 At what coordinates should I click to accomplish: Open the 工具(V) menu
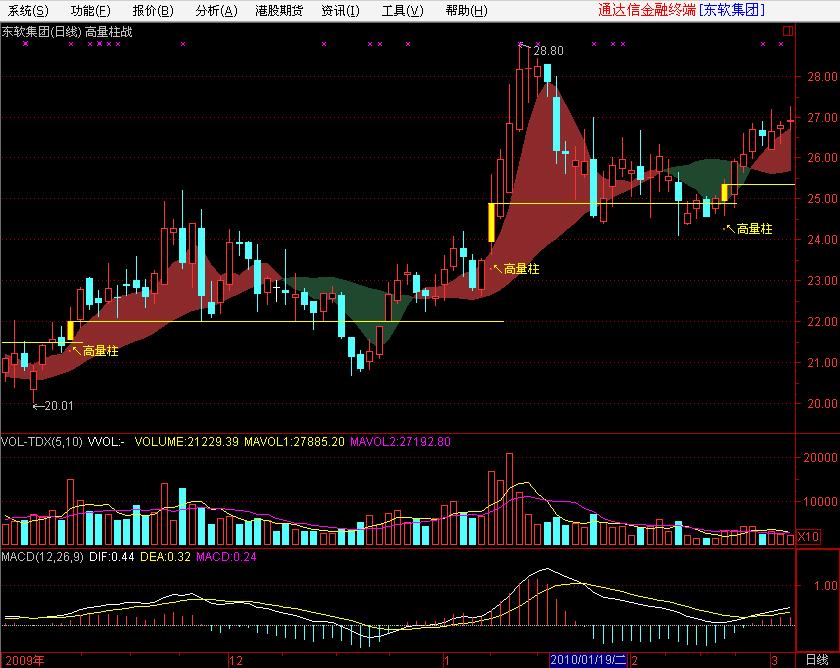coord(402,11)
